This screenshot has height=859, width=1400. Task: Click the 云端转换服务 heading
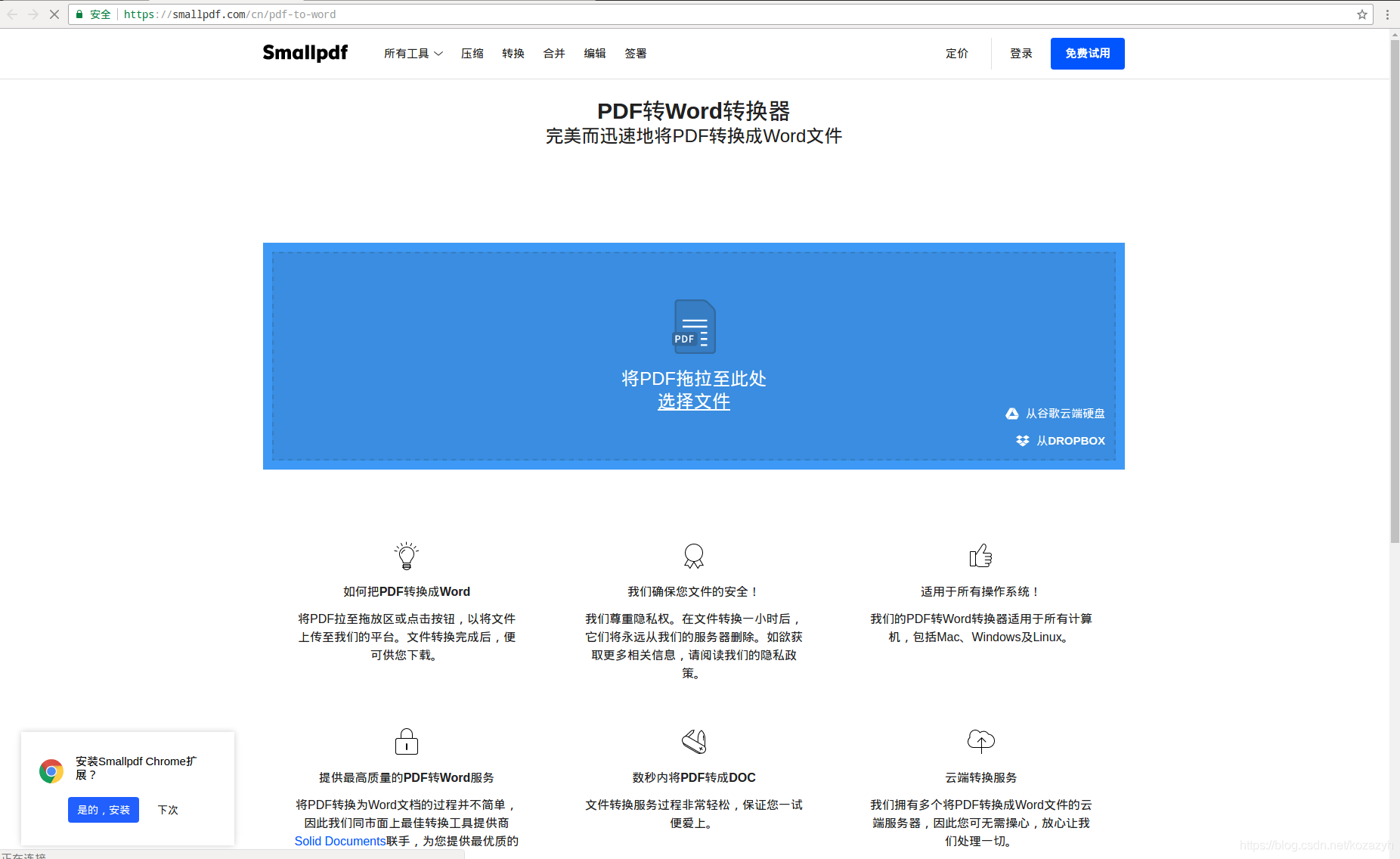pyautogui.click(x=981, y=777)
